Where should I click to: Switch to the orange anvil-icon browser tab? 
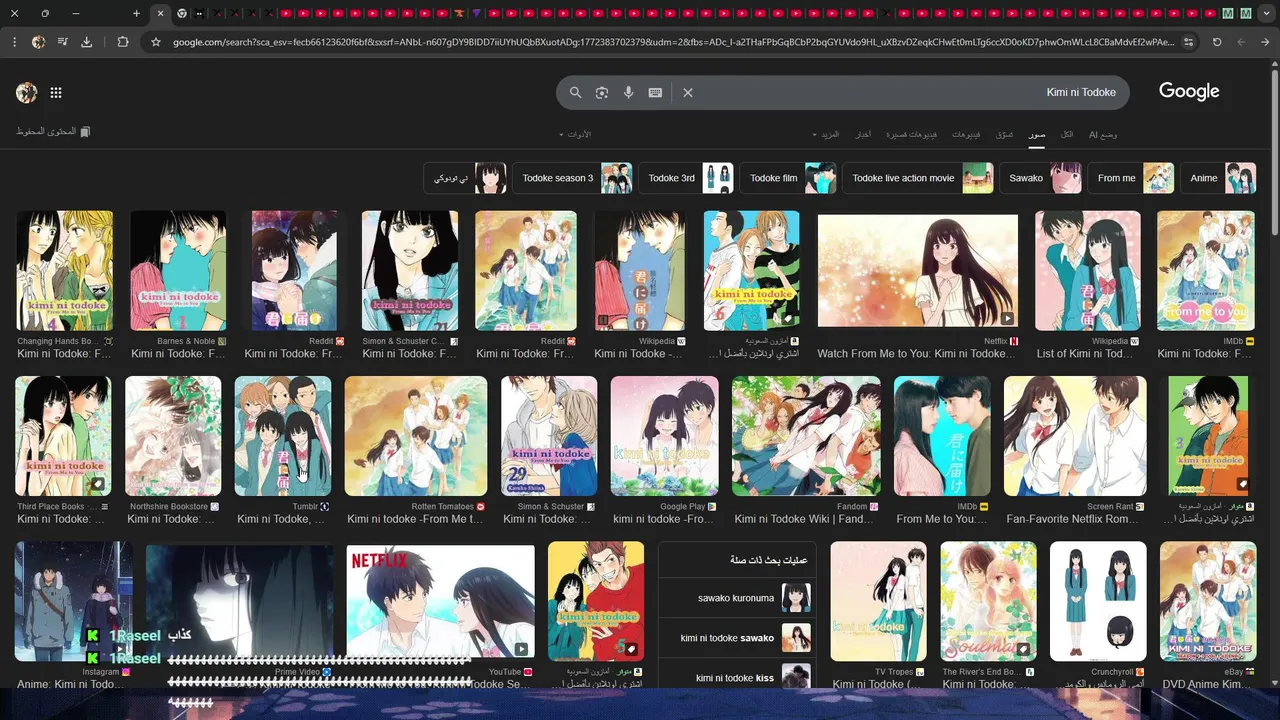click(459, 13)
